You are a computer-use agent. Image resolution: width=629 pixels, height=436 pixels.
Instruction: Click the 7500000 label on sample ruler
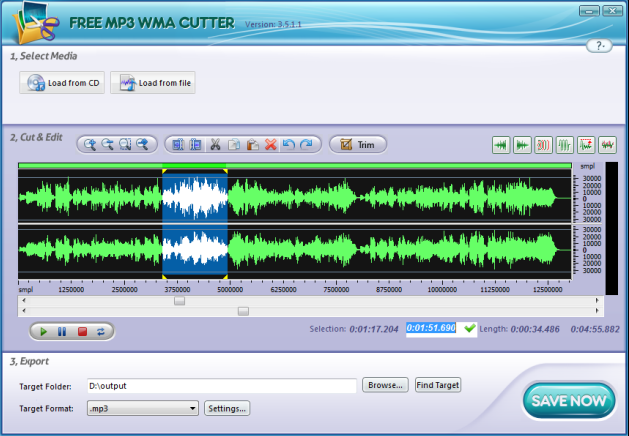click(x=336, y=290)
